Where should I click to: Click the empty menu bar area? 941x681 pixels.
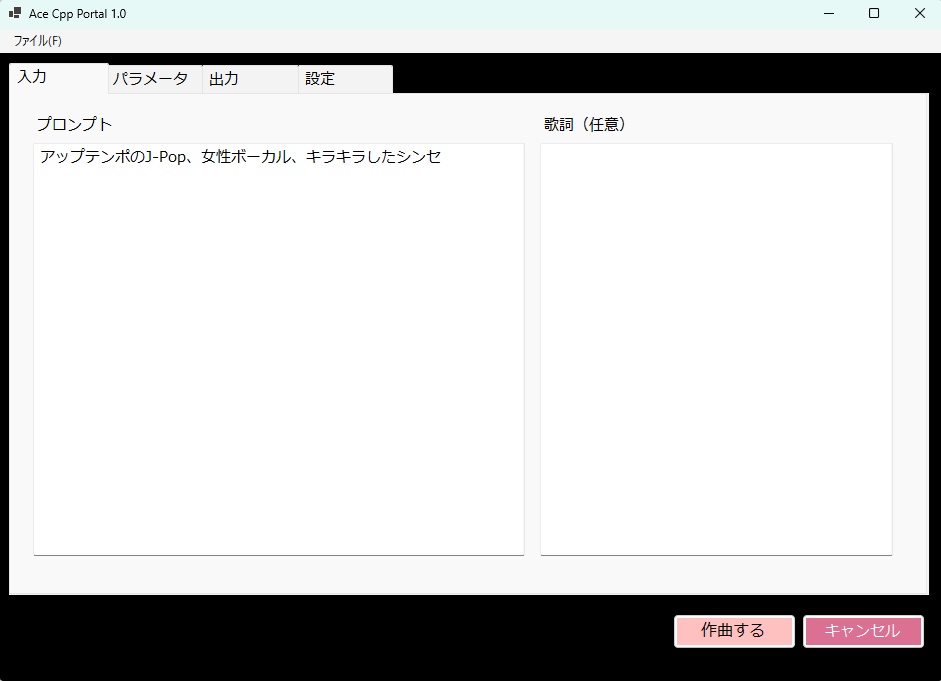click(x=400, y=40)
